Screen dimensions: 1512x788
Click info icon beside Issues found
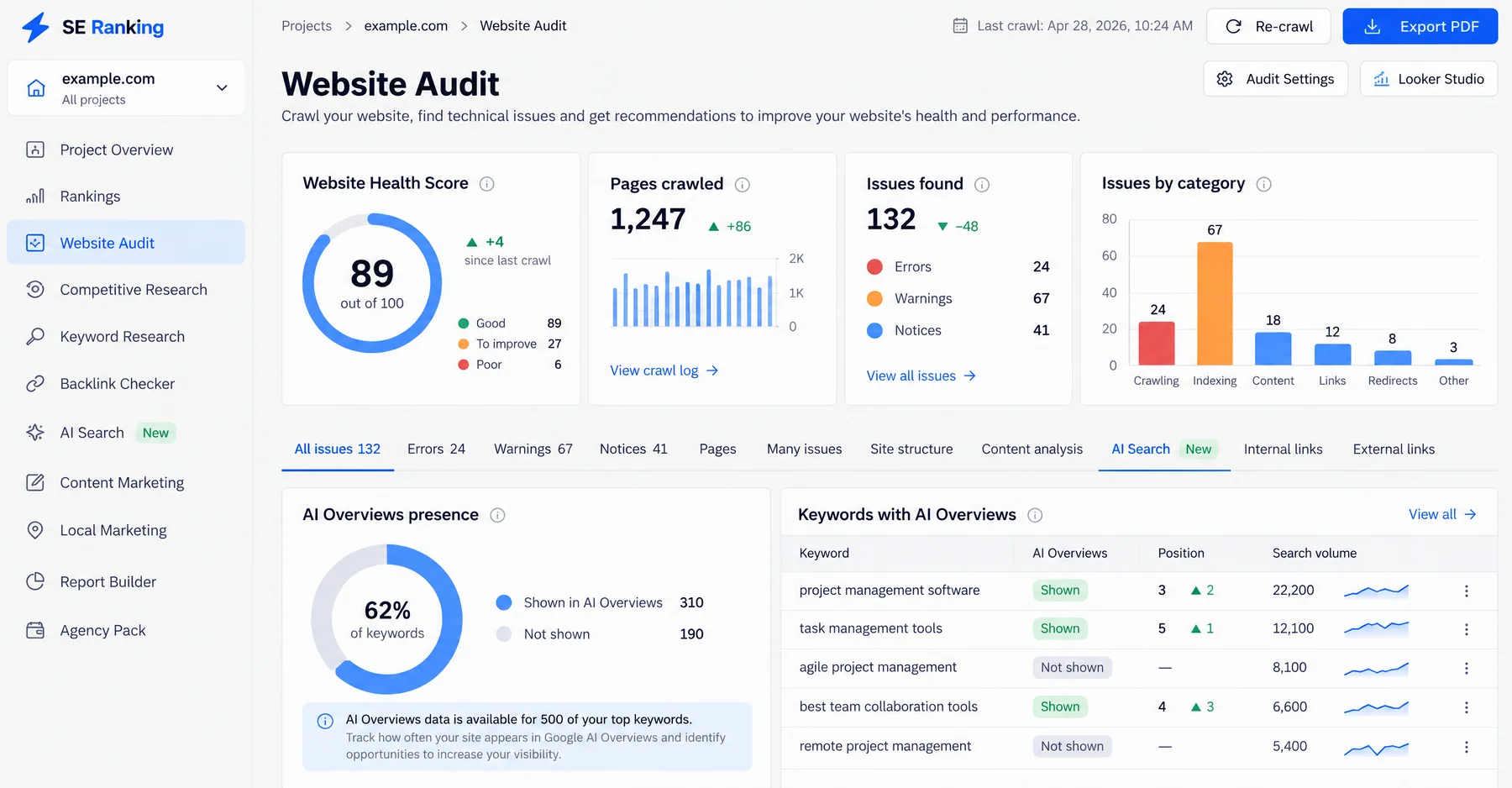[x=982, y=185]
